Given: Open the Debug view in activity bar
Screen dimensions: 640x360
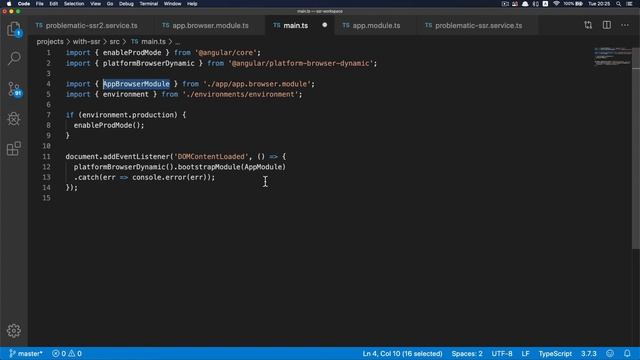Looking at the screenshot, I should tap(14, 119).
